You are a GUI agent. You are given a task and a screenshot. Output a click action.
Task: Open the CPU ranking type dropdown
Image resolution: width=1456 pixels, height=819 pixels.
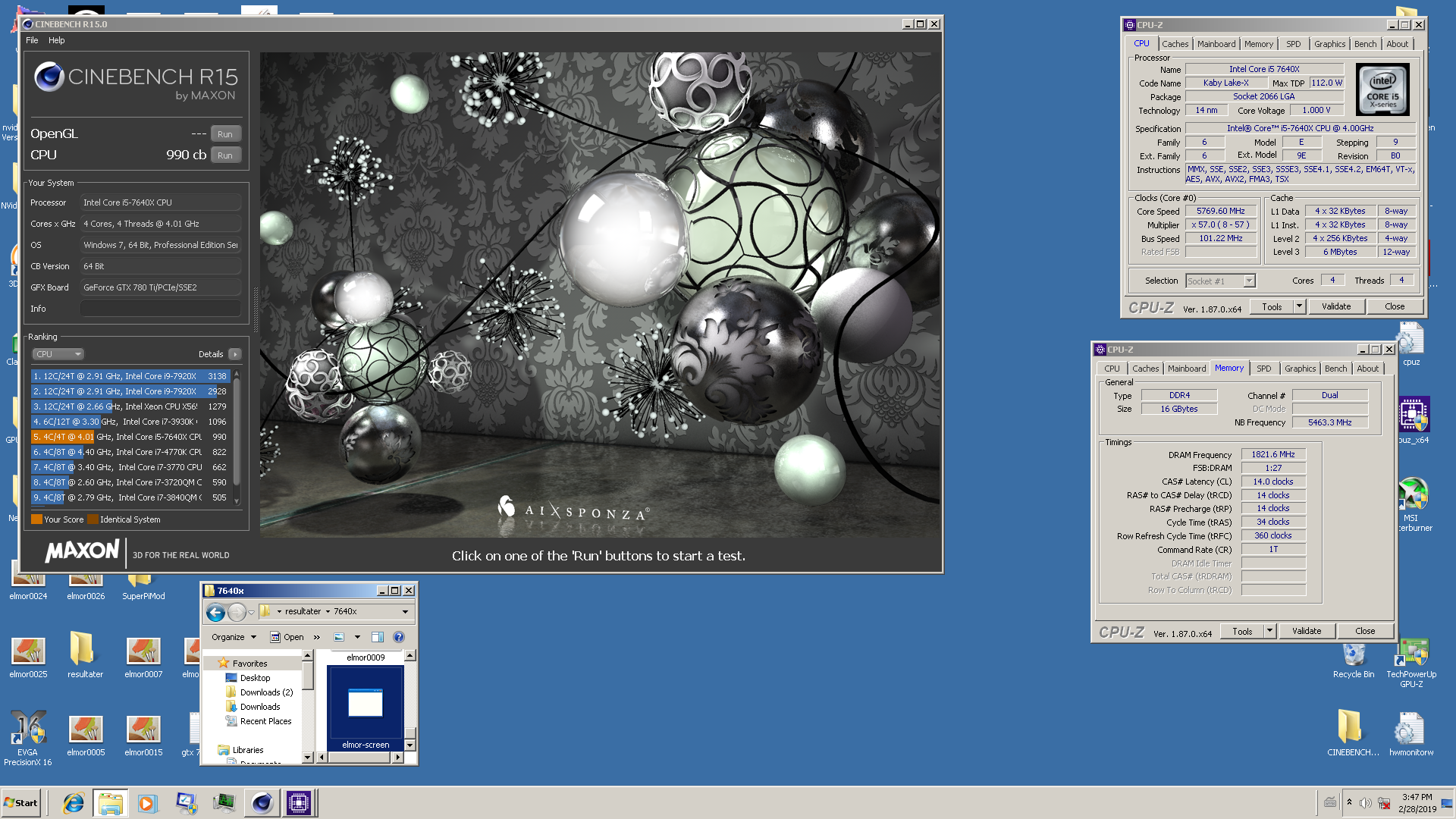pyautogui.click(x=58, y=354)
